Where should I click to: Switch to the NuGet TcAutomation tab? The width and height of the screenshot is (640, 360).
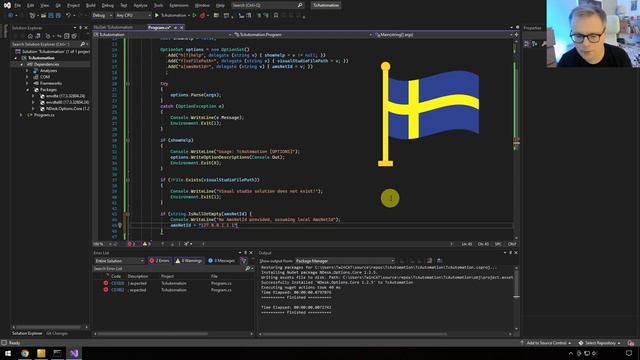113,27
